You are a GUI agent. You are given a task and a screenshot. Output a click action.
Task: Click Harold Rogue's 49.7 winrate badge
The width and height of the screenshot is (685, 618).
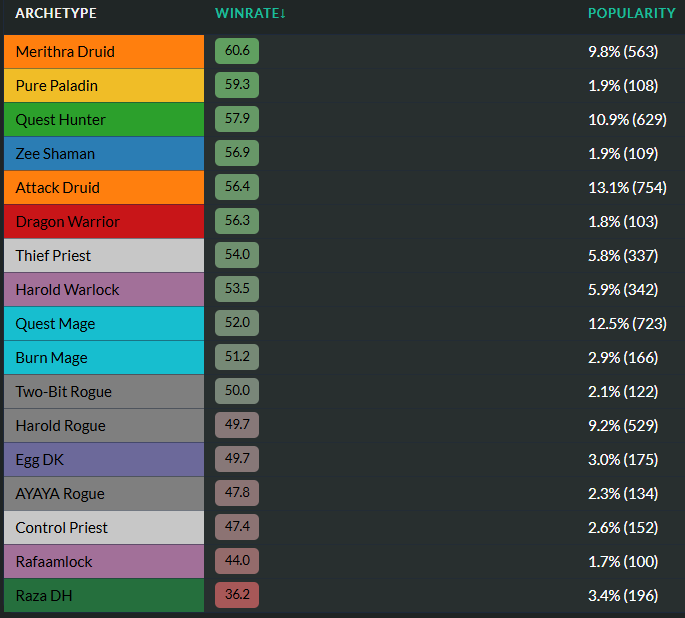pyautogui.click(x=237, y=425)
